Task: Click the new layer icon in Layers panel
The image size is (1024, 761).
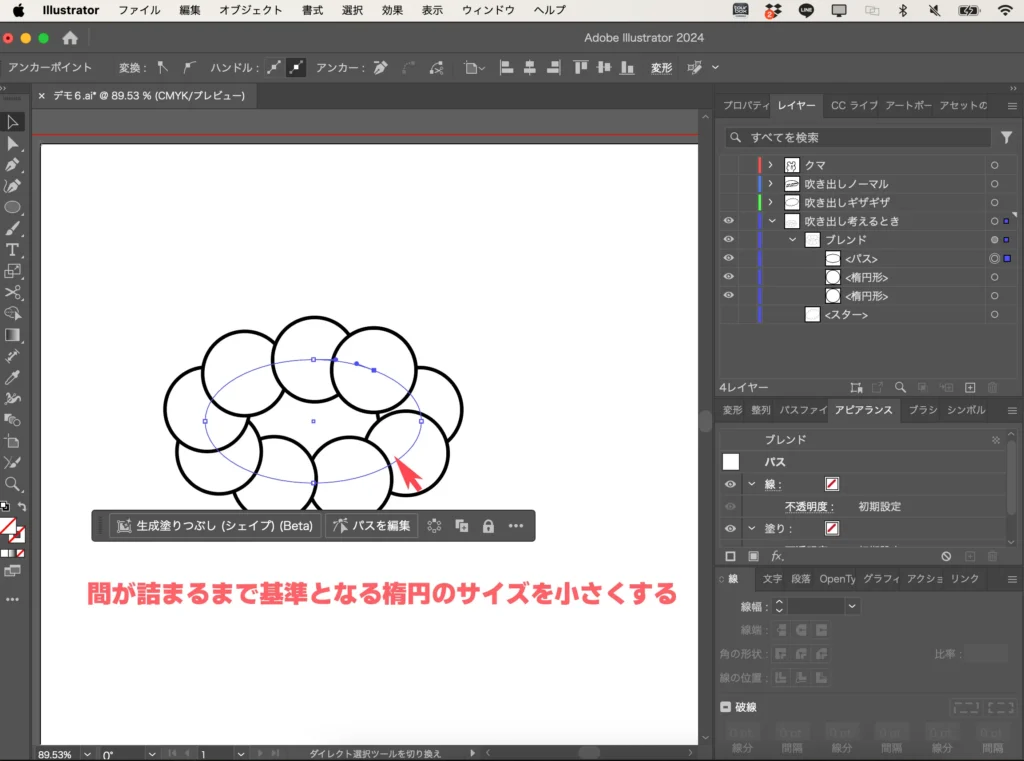Action: (969, 386)
